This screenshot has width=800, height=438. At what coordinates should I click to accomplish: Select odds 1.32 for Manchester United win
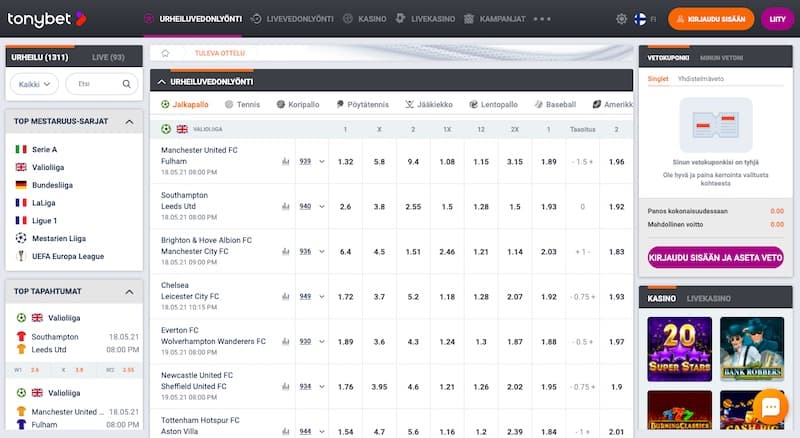pos(345,161)
